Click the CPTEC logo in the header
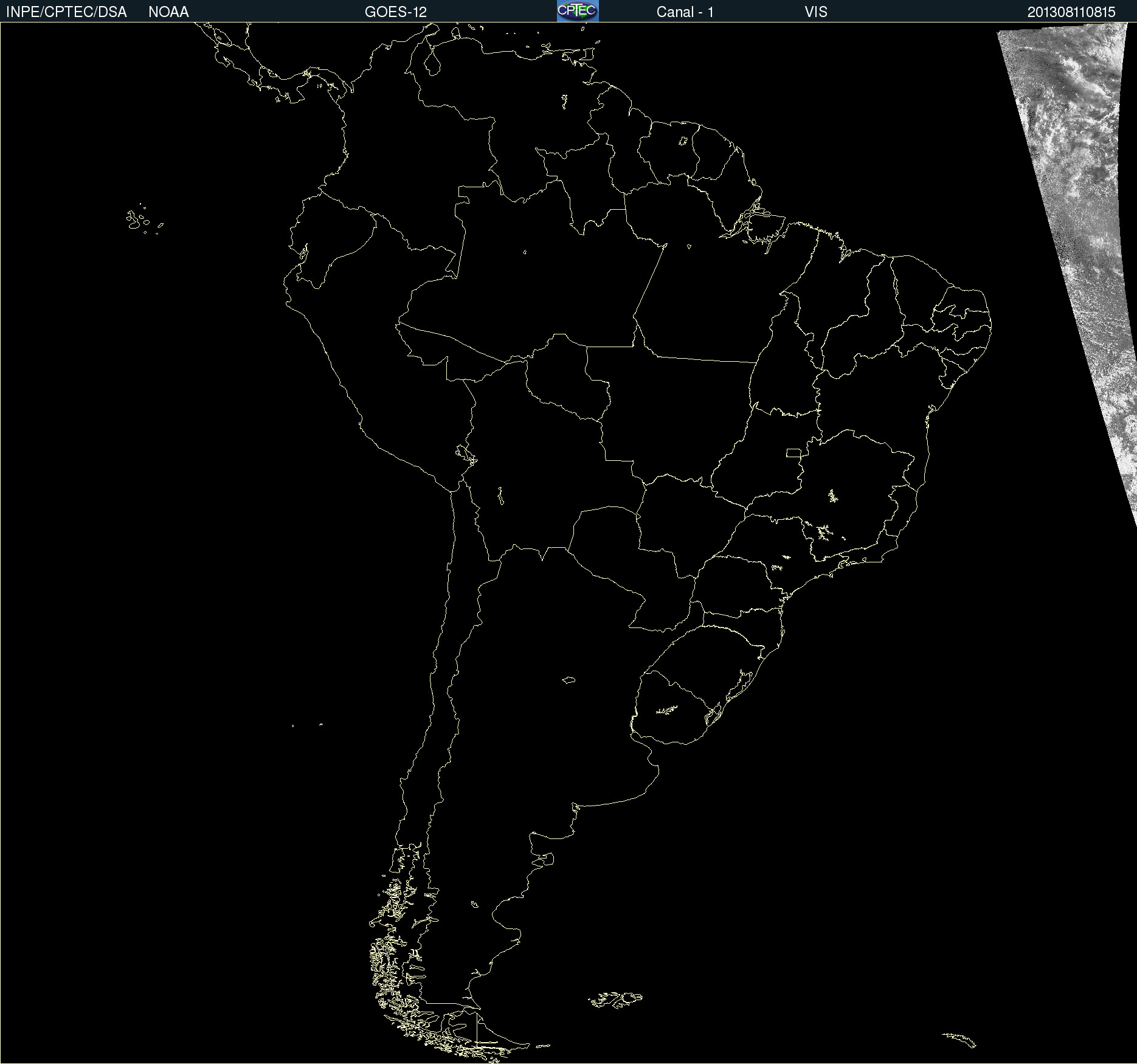 pos(578,11)
